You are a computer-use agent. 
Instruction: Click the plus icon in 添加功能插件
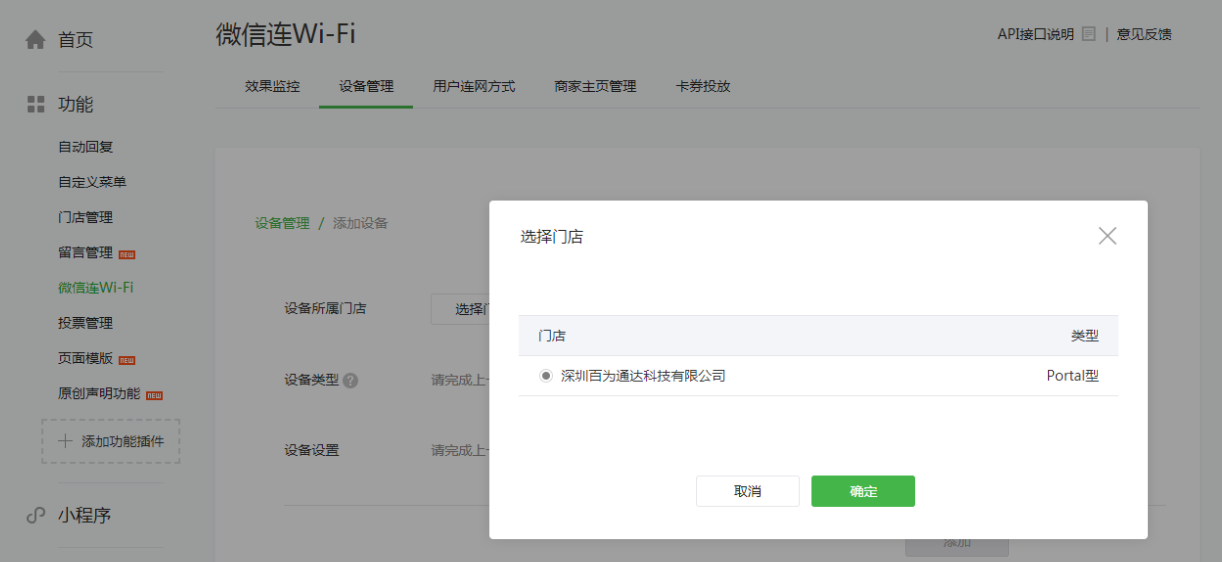click(x=65, y=441)
